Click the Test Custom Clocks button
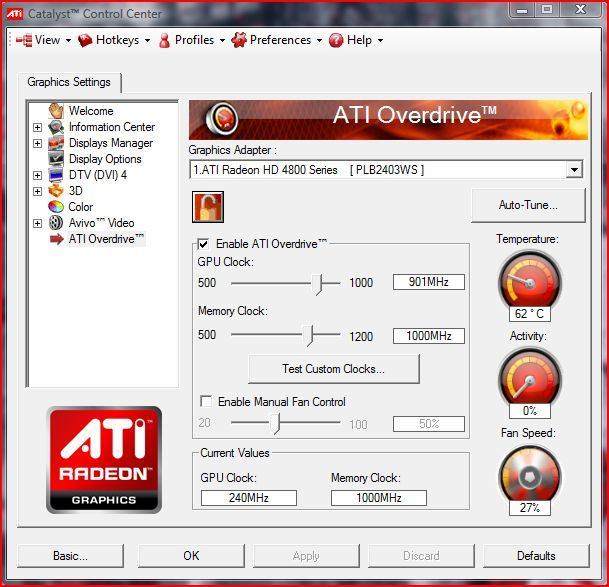 334,369
